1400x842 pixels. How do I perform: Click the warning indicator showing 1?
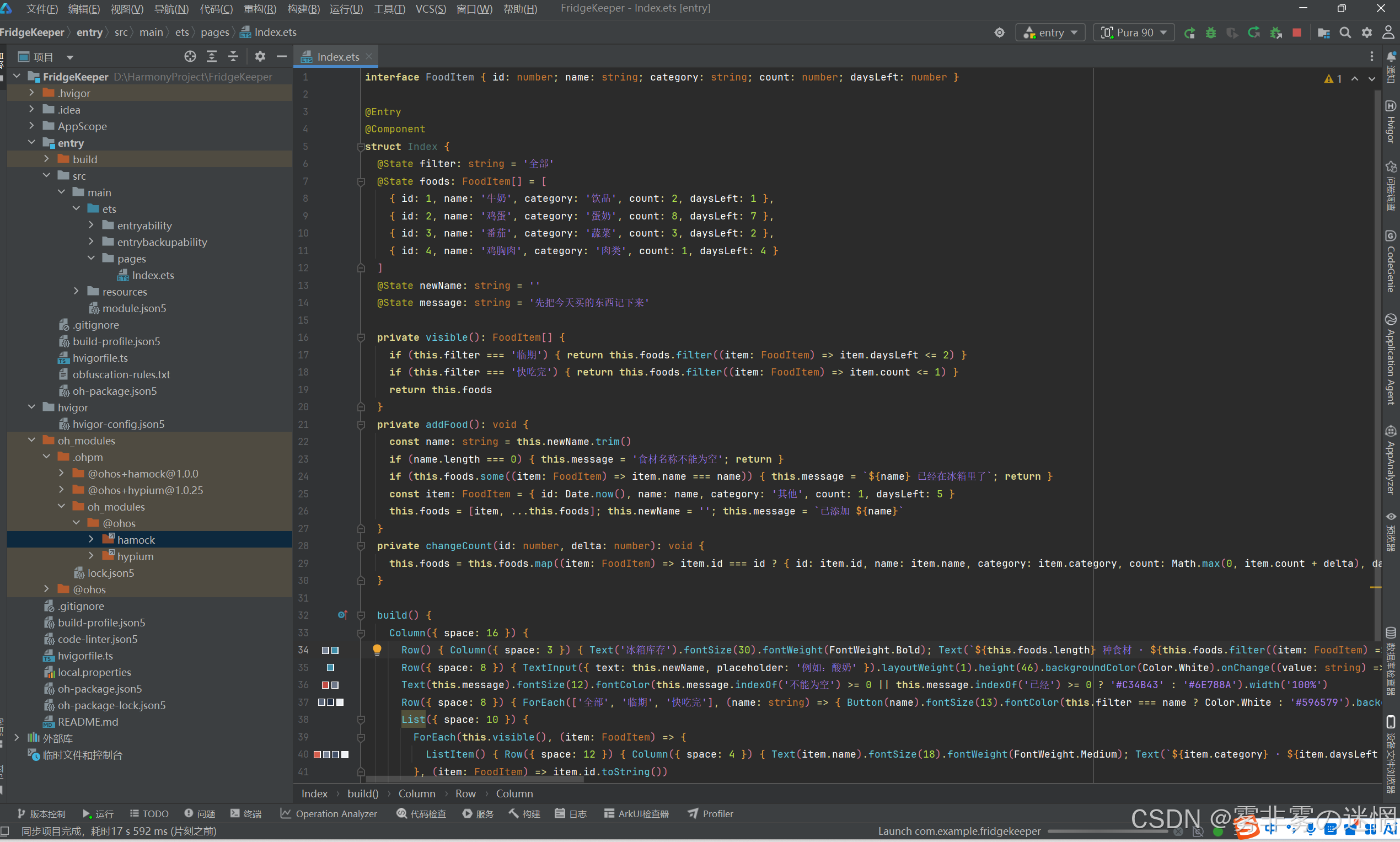[1333, 79]
